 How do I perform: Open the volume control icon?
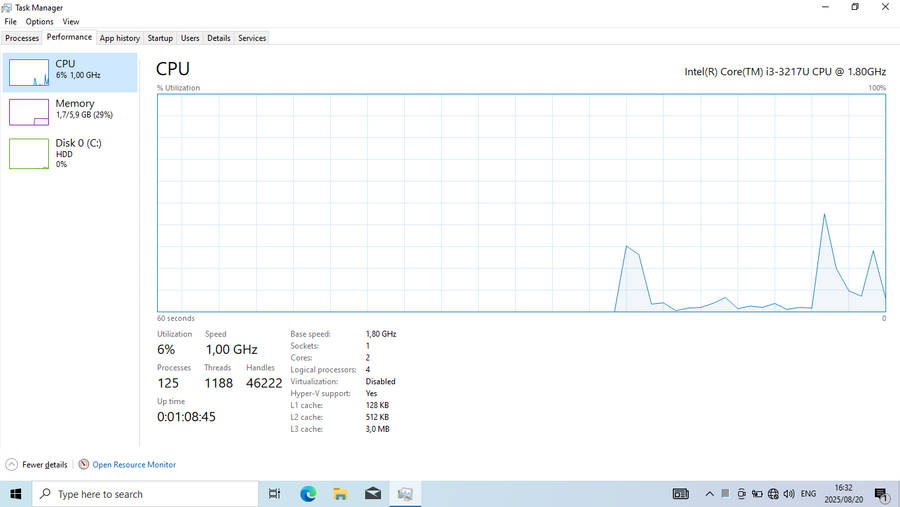789,494
